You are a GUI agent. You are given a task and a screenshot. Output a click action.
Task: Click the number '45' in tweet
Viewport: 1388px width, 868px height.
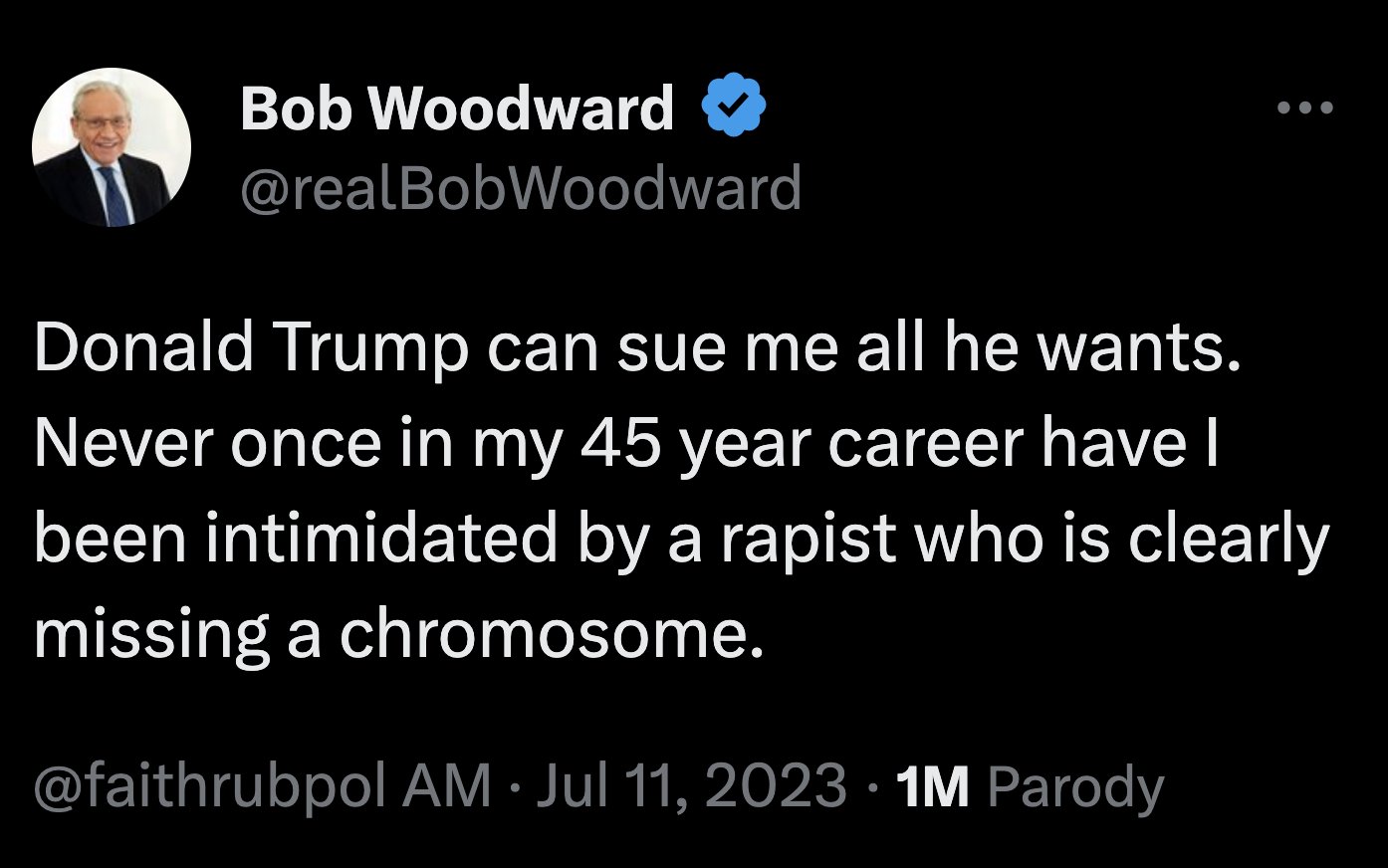[621, 443]
